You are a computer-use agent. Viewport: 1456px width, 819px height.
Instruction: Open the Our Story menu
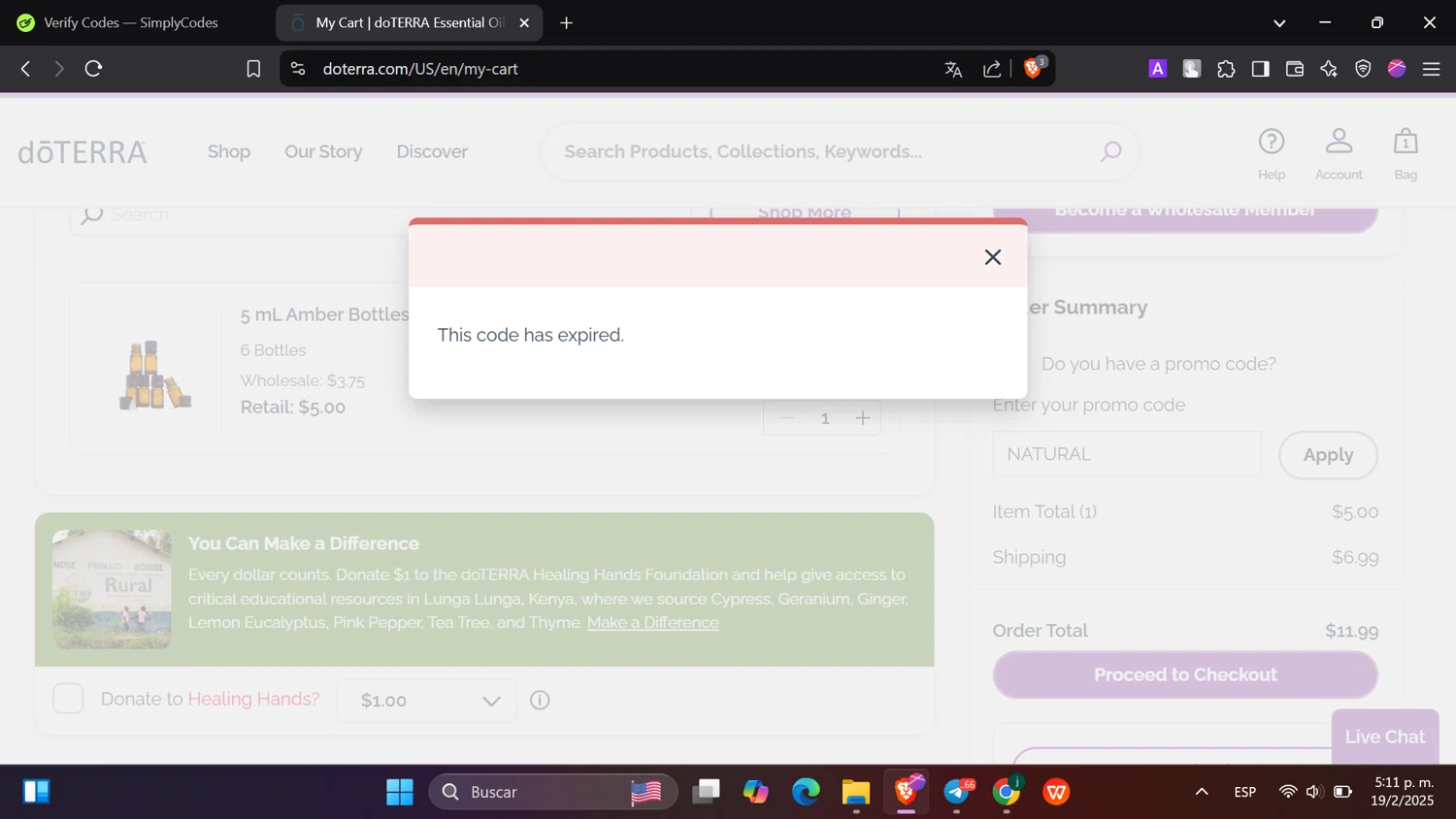tap(323, 151)
